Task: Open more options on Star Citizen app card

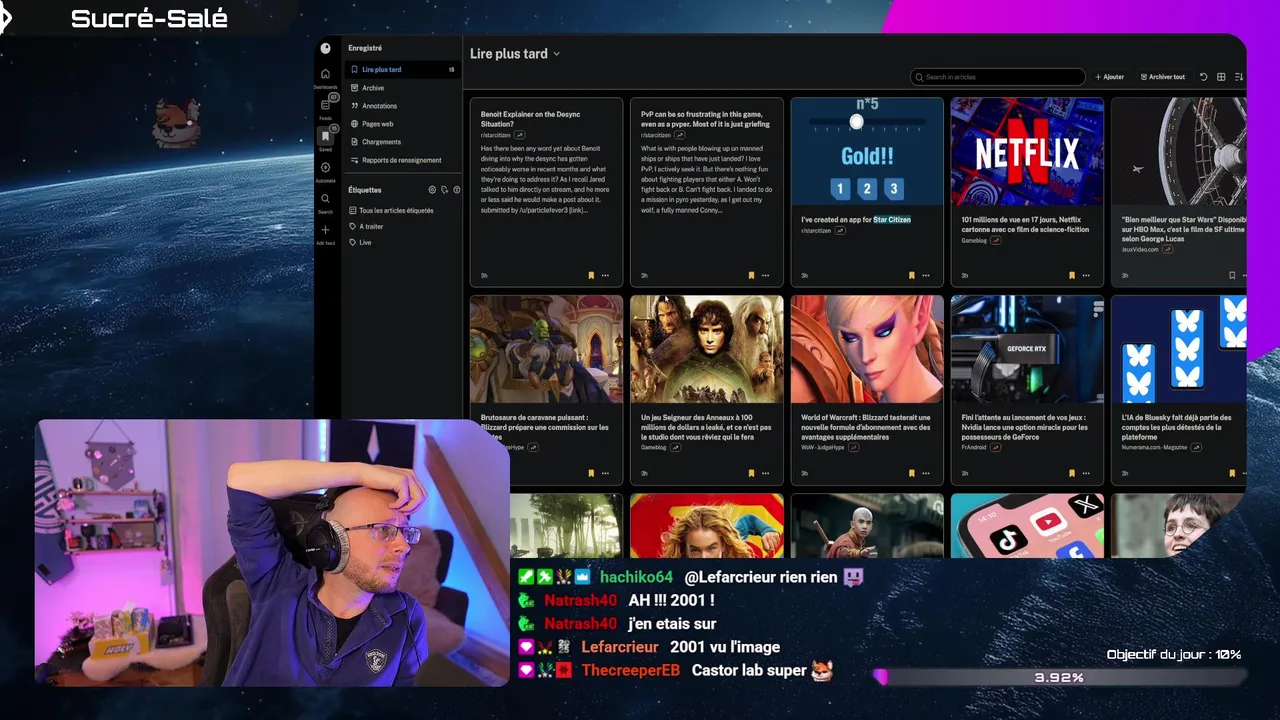Action: click(x=925, y=275)
